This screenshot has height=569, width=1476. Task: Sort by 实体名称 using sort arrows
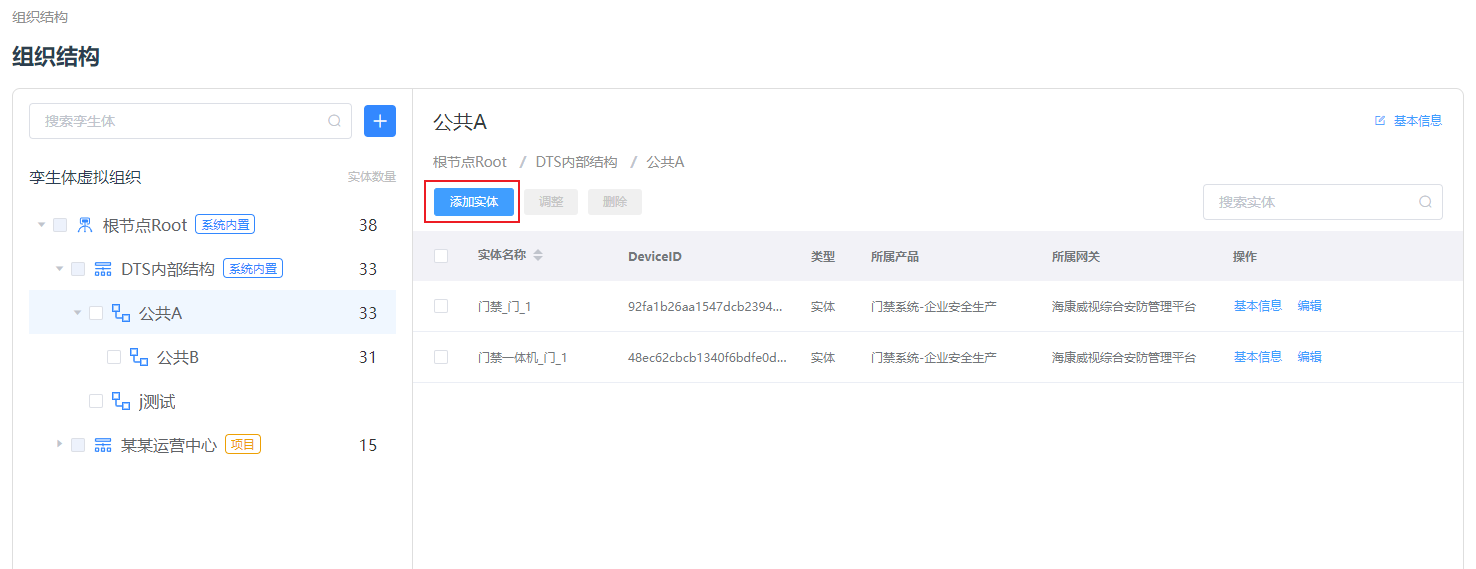[538, 255]
